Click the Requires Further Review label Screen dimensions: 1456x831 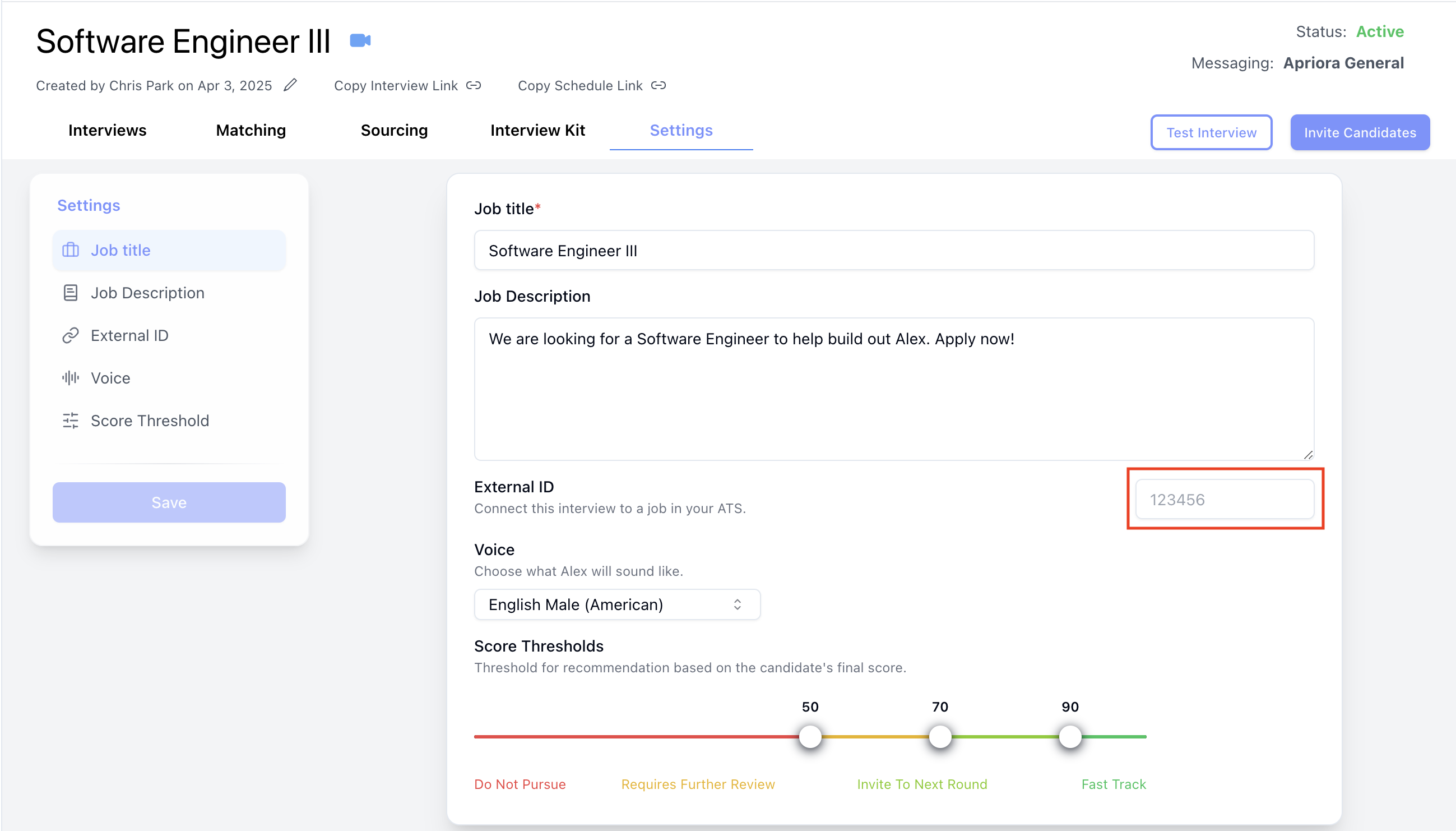(698, 784)
